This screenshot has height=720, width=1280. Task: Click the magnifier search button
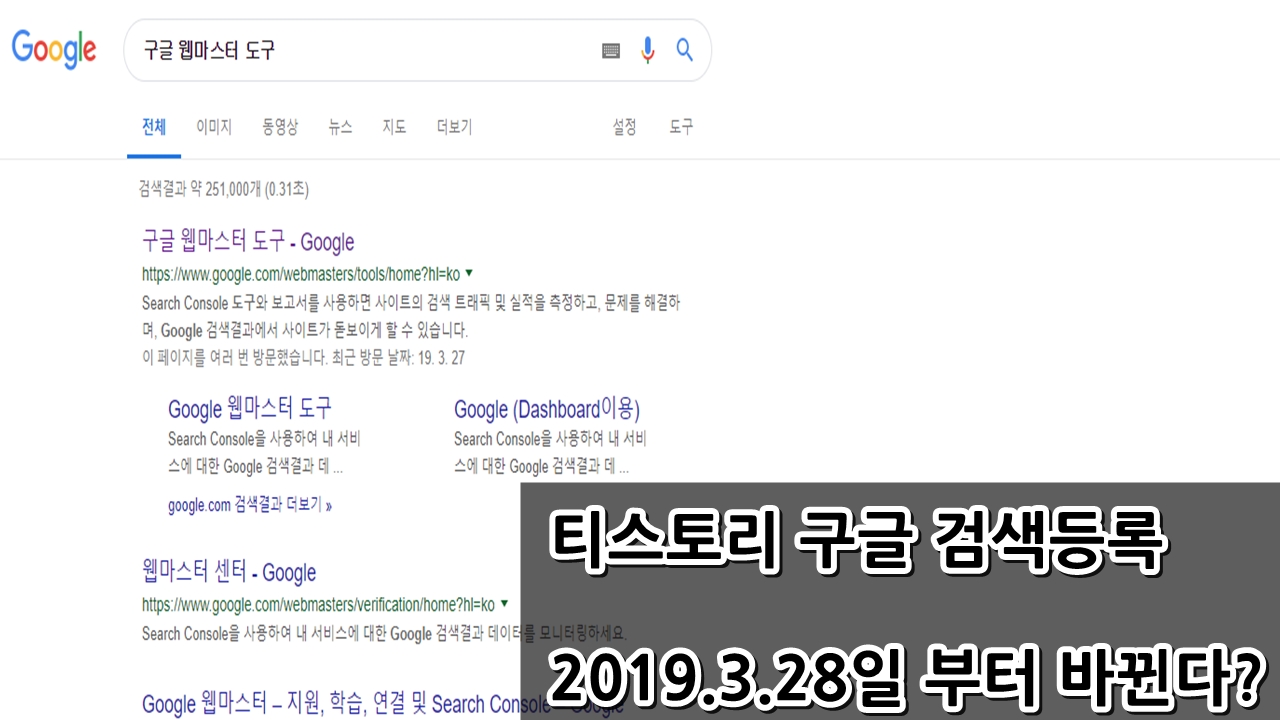coord(684,49)
